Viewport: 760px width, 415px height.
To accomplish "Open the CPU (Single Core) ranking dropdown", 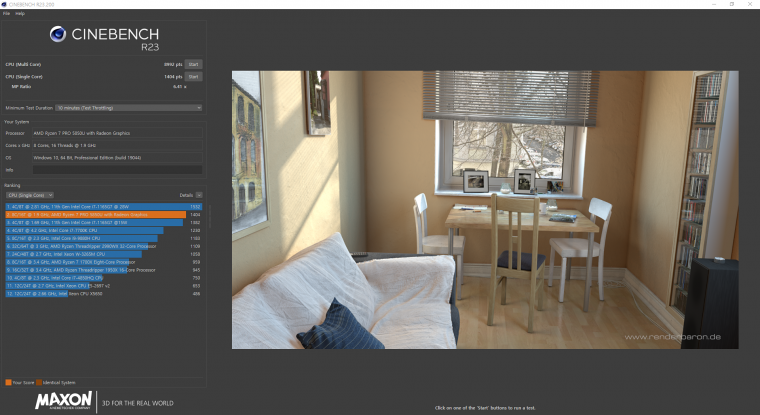I will click(30, 195).
